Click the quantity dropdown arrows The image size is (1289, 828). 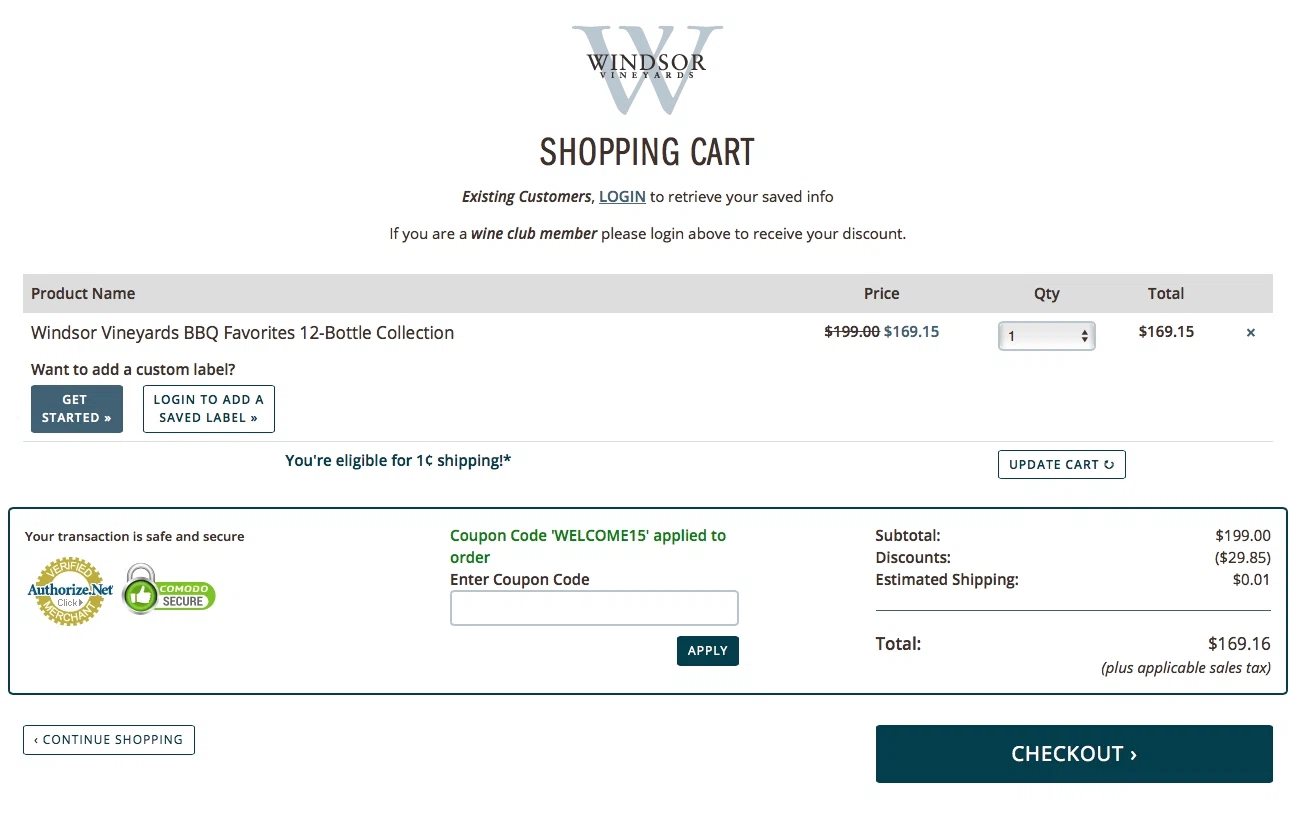coord(1084,337)
